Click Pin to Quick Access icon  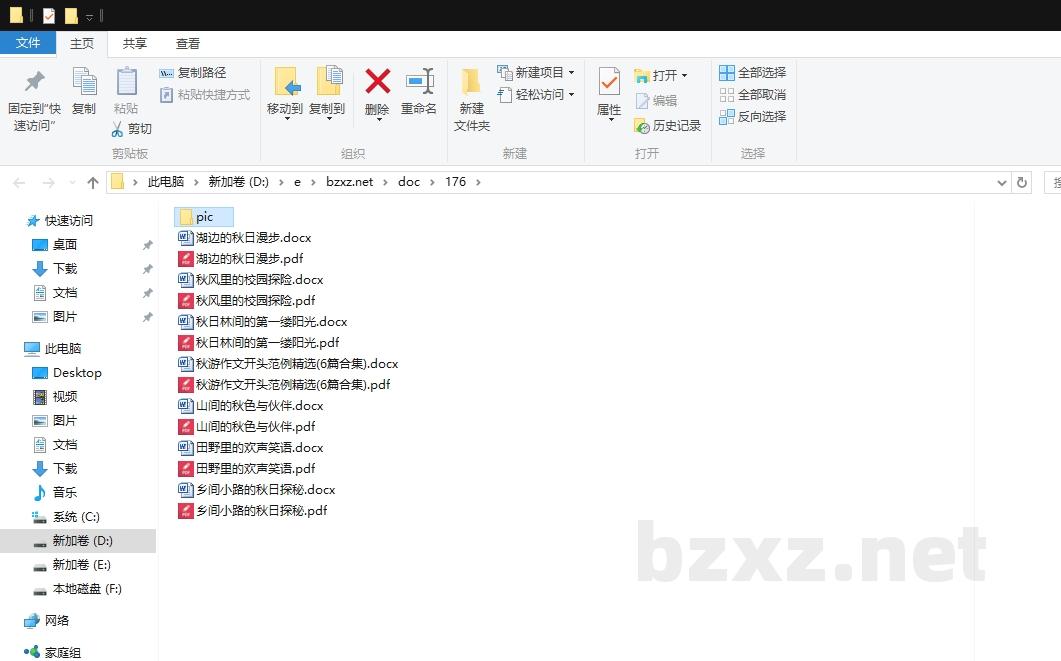pyautogui.click(x=34, y=82)
